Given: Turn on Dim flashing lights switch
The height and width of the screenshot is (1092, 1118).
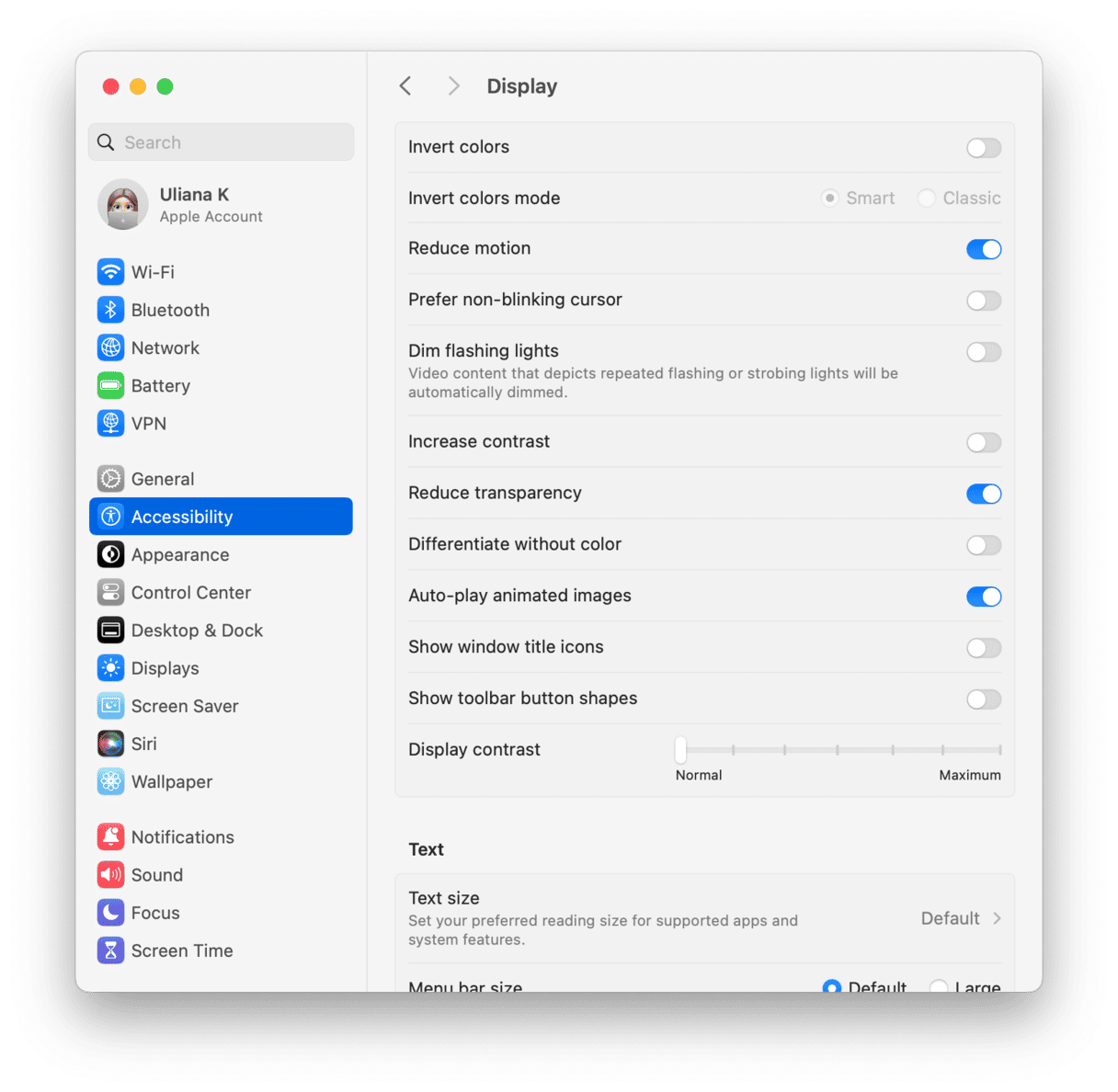Looking at the screenshot, I should (x=984, y=352).
